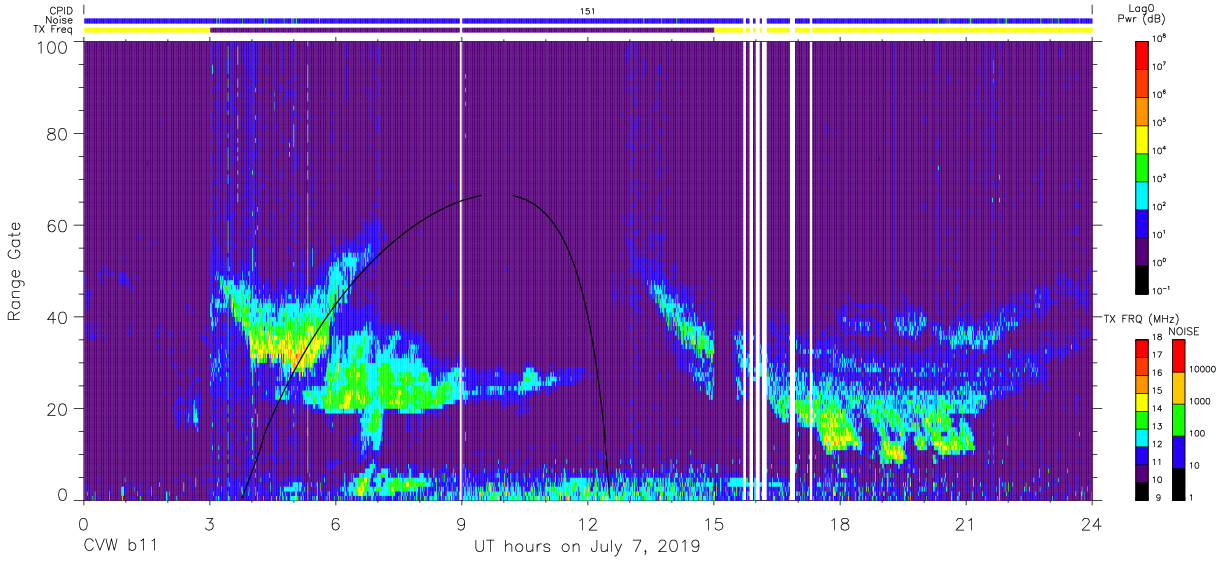The image size is (1228, 567).
Task: Click the '10000' label on NOISE legend
Action: 1203,371
